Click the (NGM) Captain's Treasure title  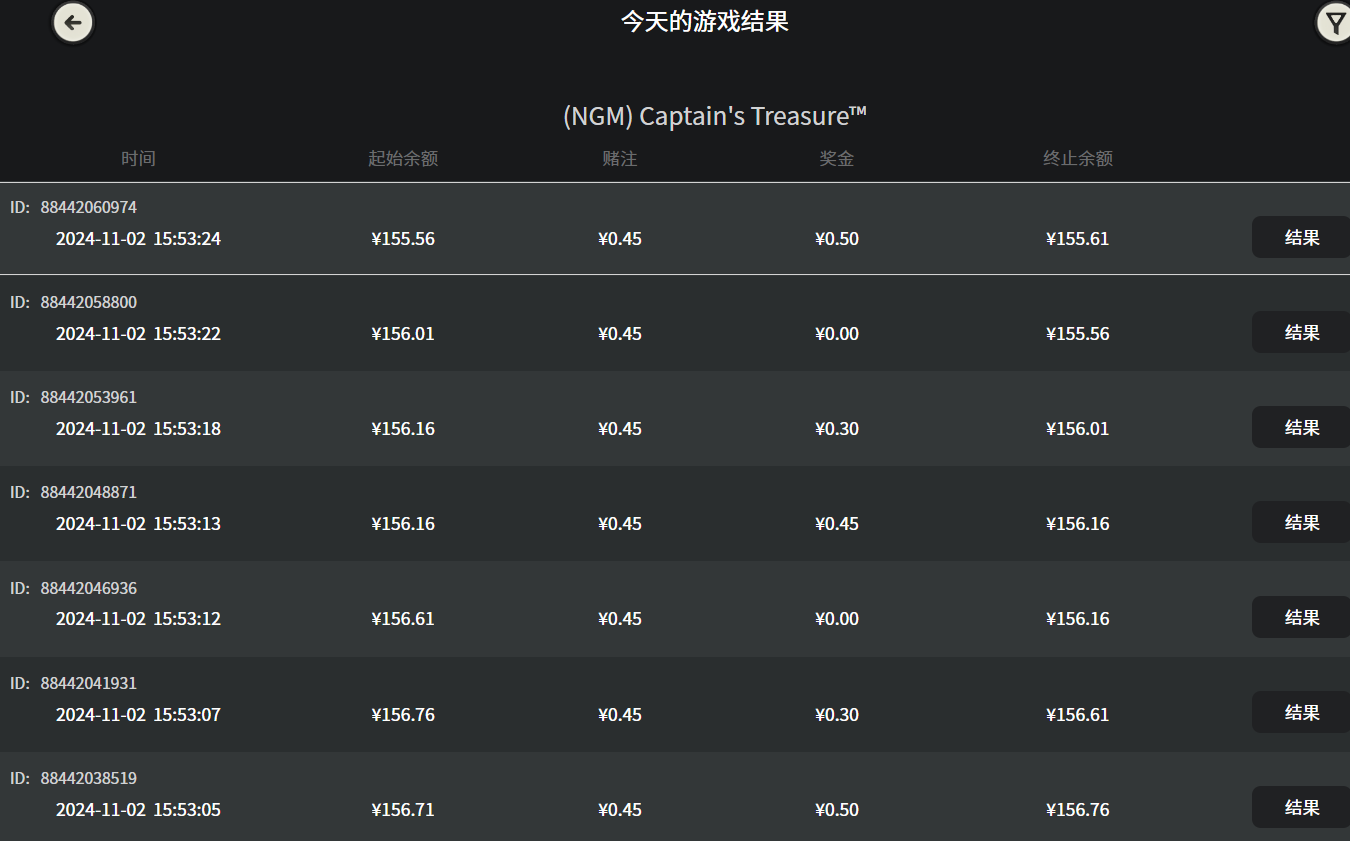pos(714,116)
